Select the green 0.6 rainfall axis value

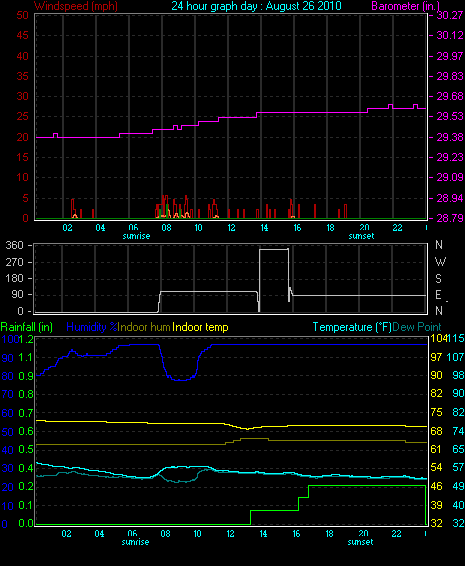tap(26, 431)
